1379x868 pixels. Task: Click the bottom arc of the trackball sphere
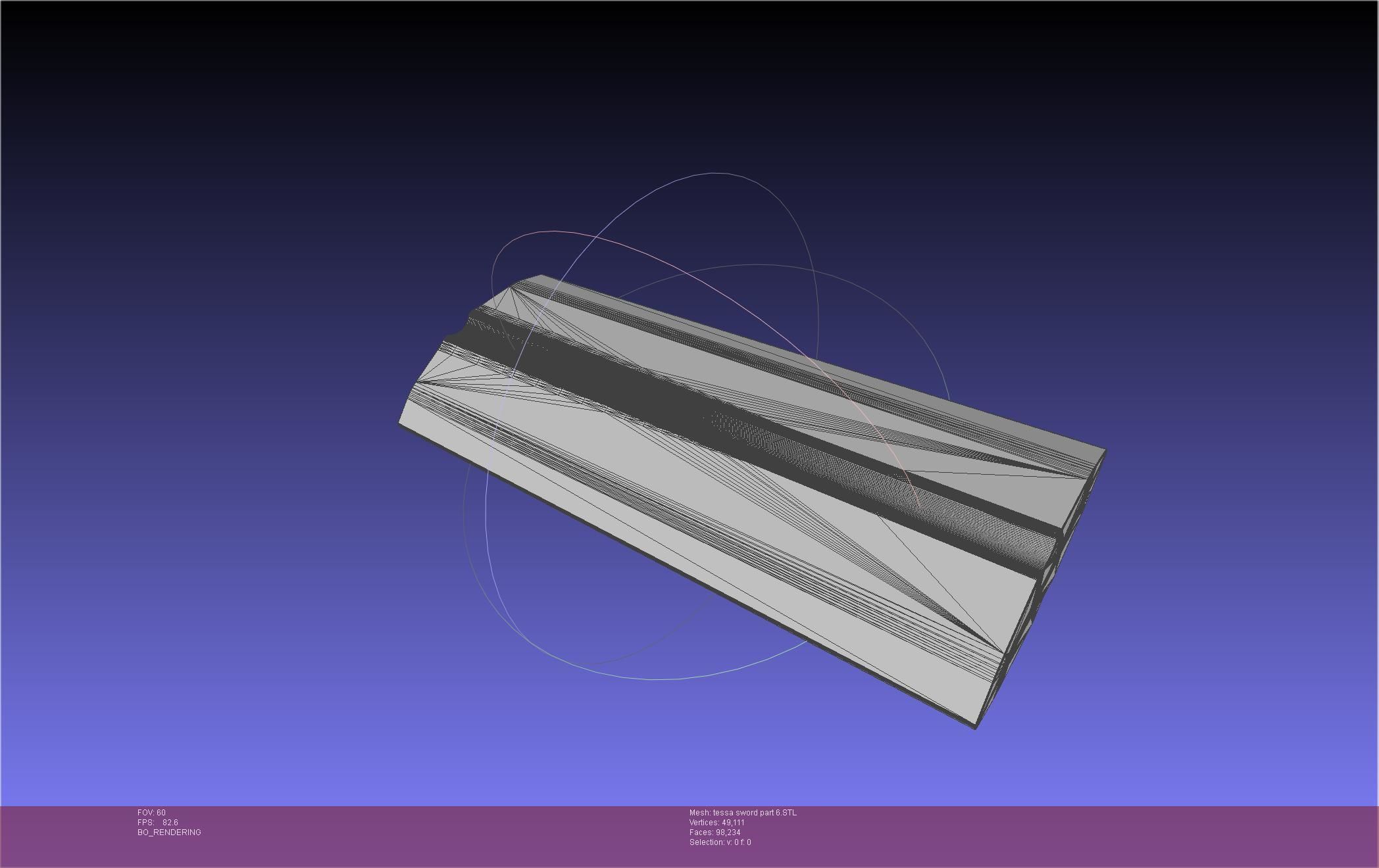(x=658, y=679)
